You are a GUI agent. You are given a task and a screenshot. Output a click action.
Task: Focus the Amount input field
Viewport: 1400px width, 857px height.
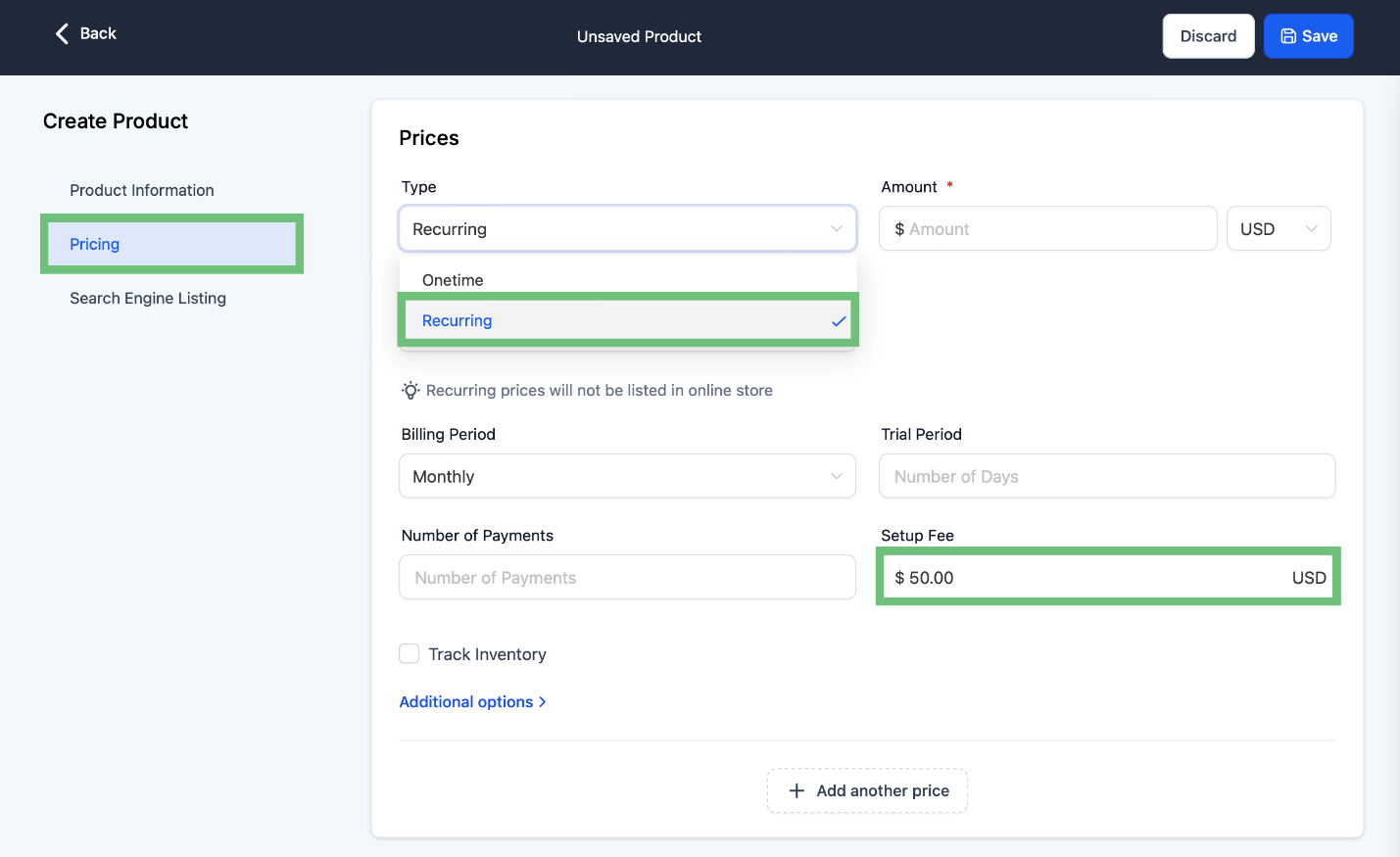[1048, 229]
